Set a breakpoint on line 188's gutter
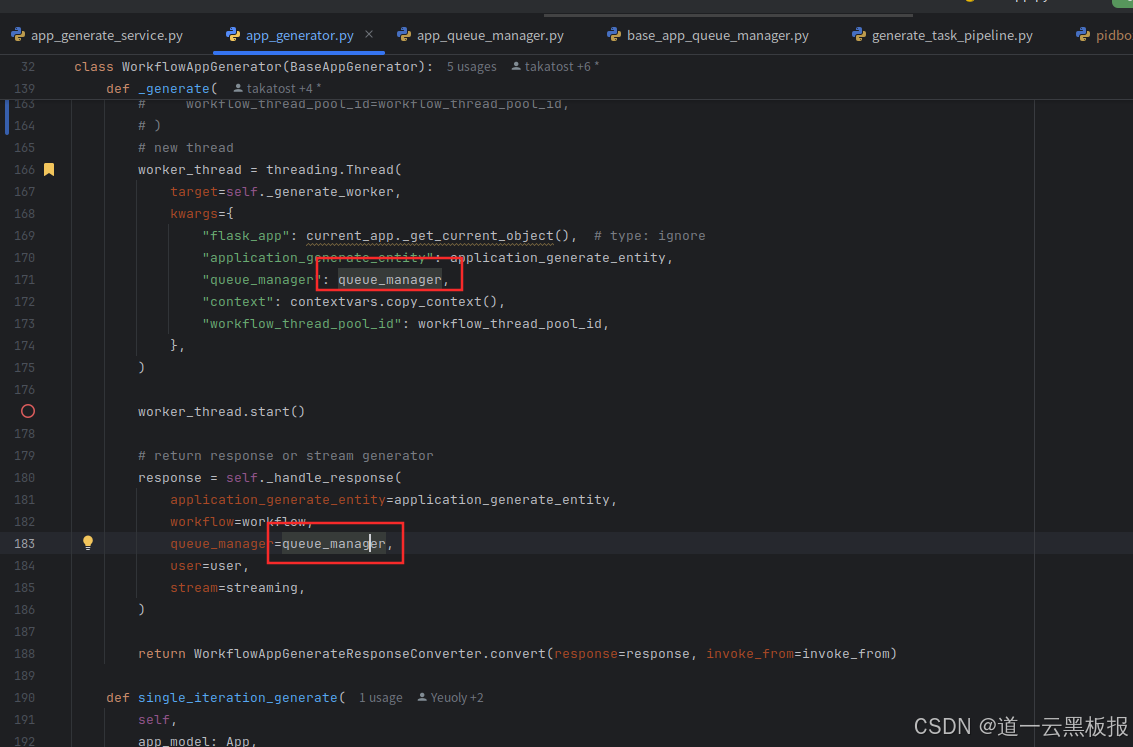The width and height of the screenshot is (1133, 747). tap(28, 653)
